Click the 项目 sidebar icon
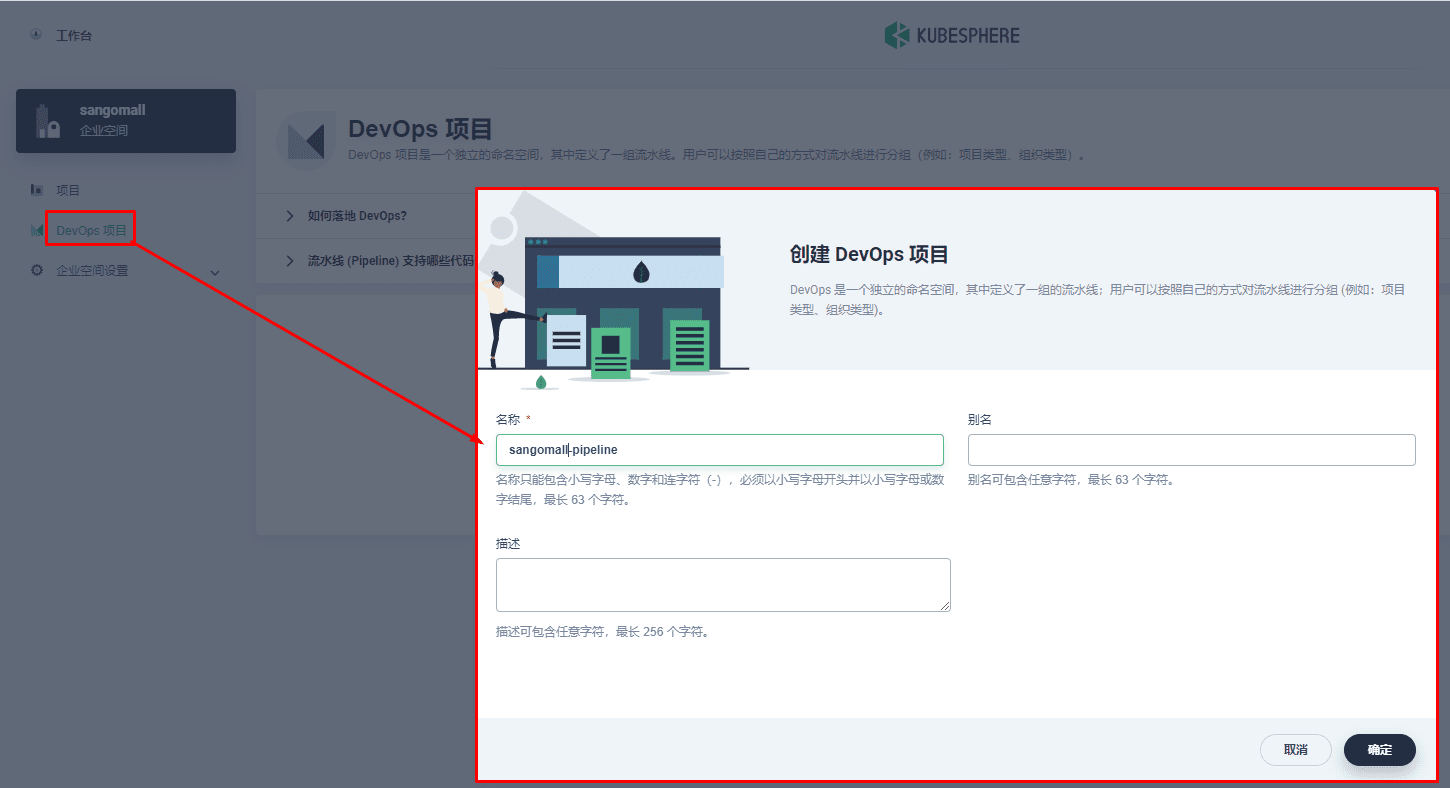This screenshot has height=788, width=1450. tap(37, 190)
